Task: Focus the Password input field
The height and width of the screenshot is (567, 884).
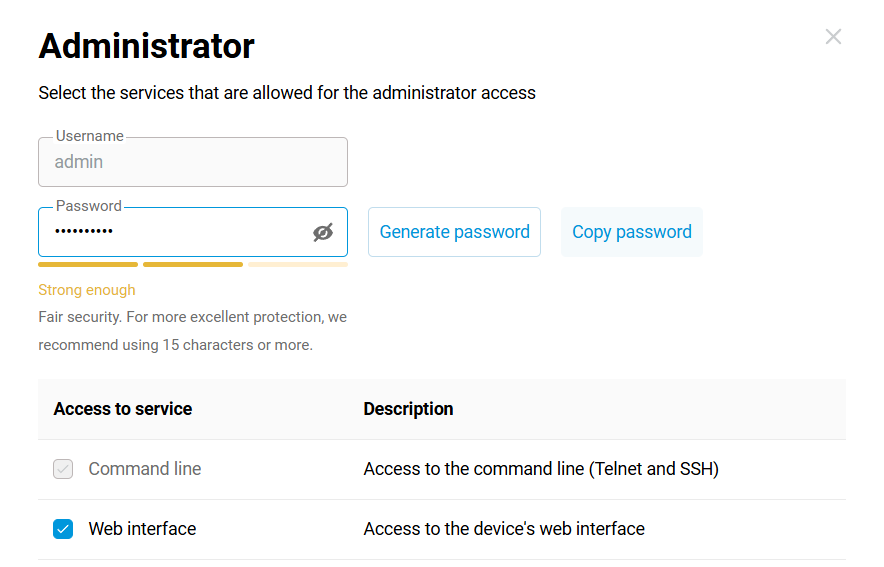Action: (170, 232)
